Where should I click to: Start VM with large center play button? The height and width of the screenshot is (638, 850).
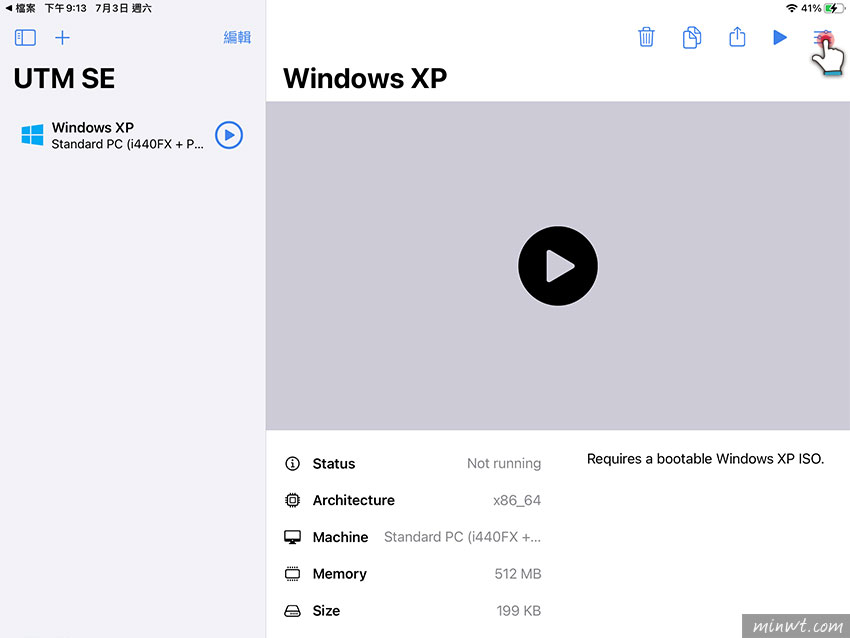[x=558, y=266]
